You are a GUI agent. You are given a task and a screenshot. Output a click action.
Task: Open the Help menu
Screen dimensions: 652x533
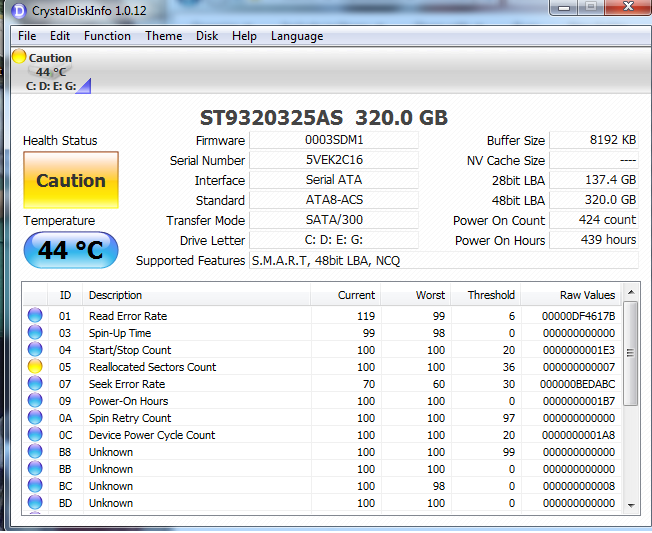244,36
